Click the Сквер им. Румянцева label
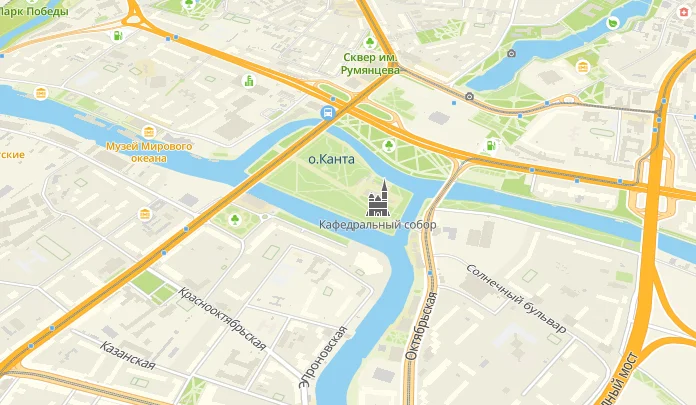Viewport: 696px width, 405px height. point(370,64)
